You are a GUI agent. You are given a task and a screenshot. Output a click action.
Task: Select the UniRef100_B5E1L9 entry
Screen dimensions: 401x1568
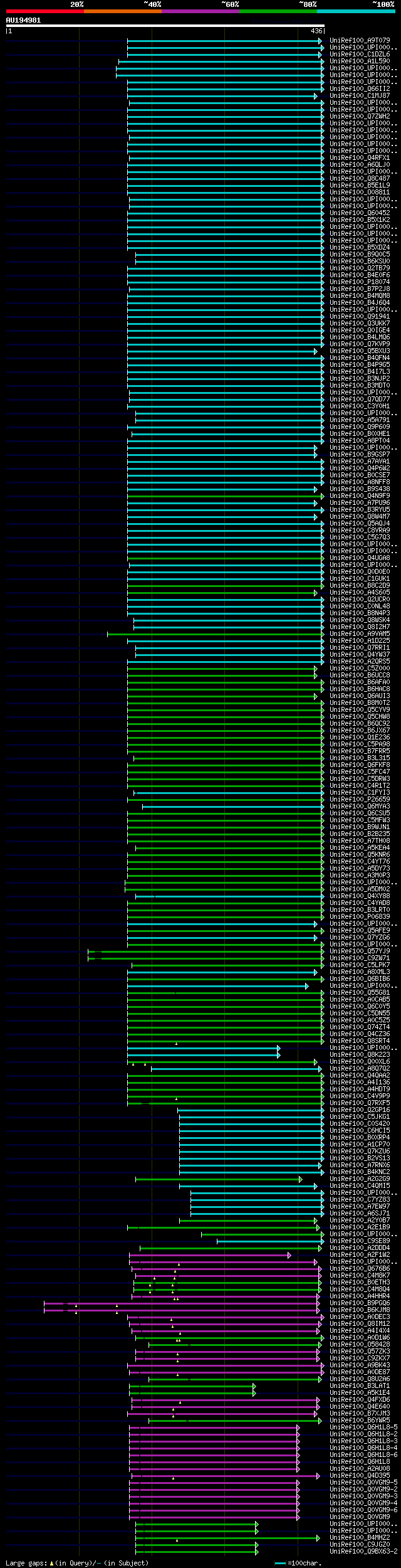pos(360,186)
